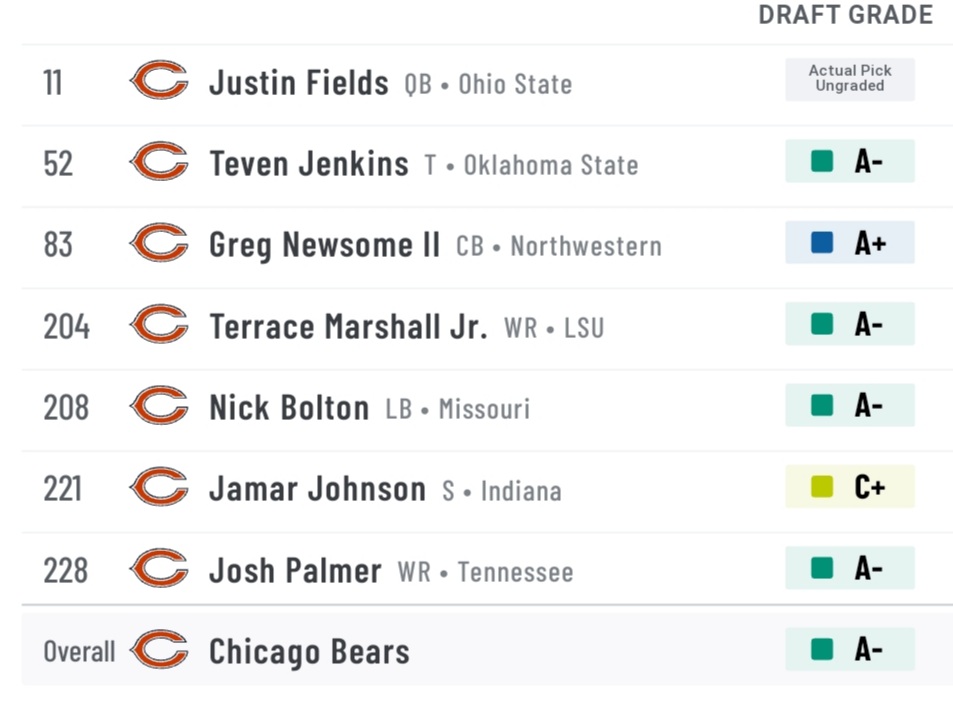The image size is (953, 710).
Task: Click the C+ grade badge for Jamar Johnson
Action: (x=850, y=486)
